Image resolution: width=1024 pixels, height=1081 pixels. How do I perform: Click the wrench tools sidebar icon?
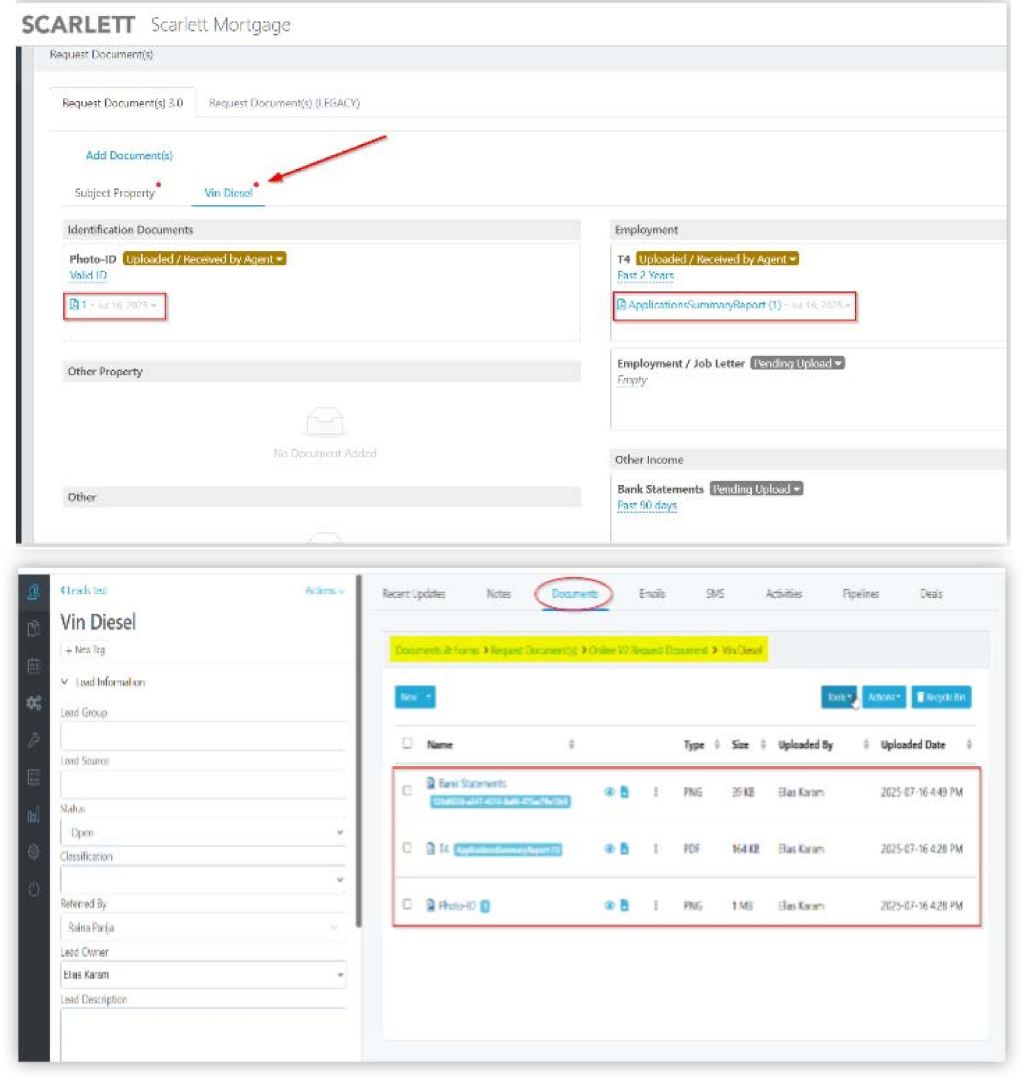pyautogui.click(x=33, y=740)
